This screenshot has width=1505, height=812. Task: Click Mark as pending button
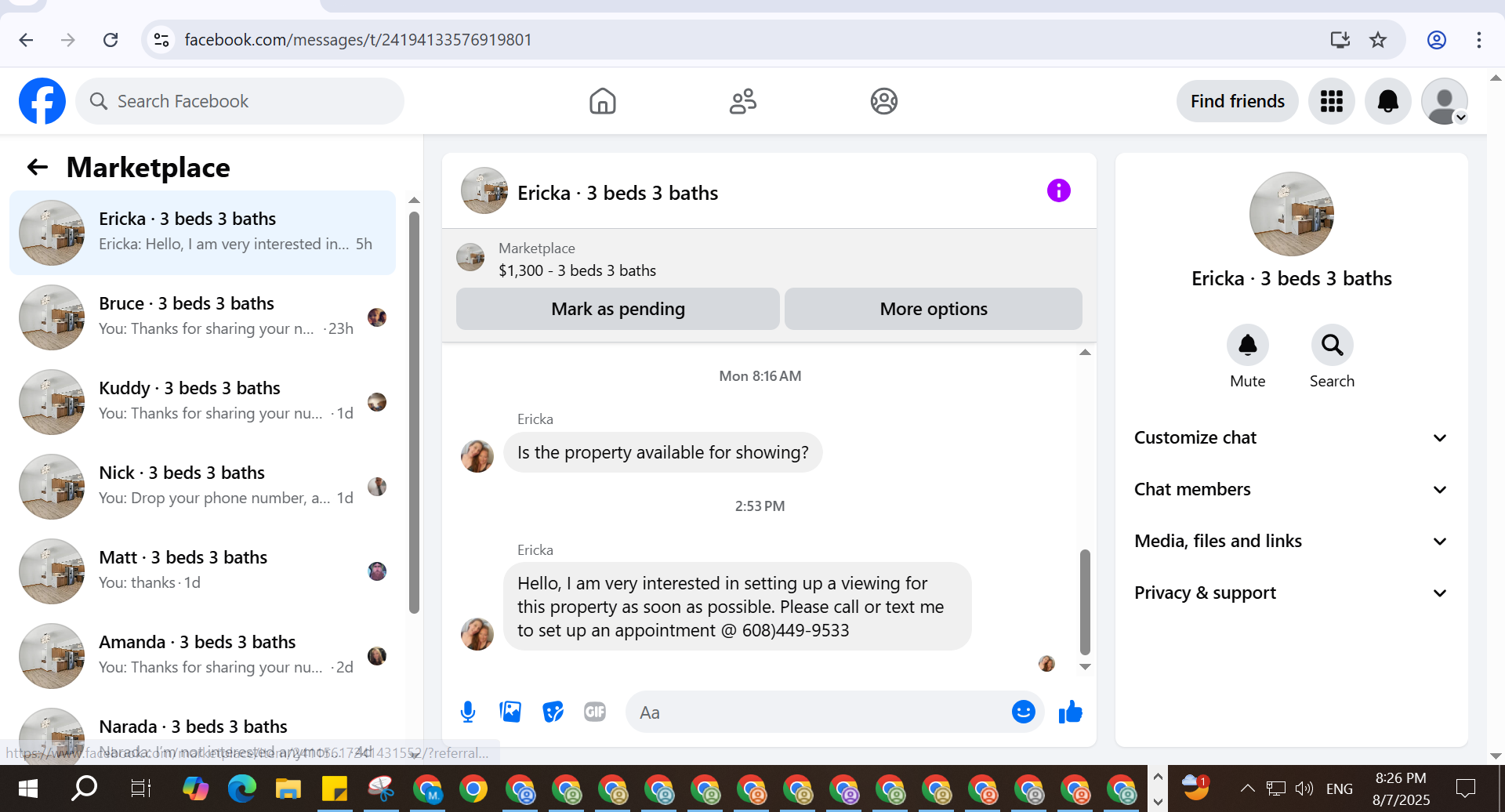(x=618, y=309)
